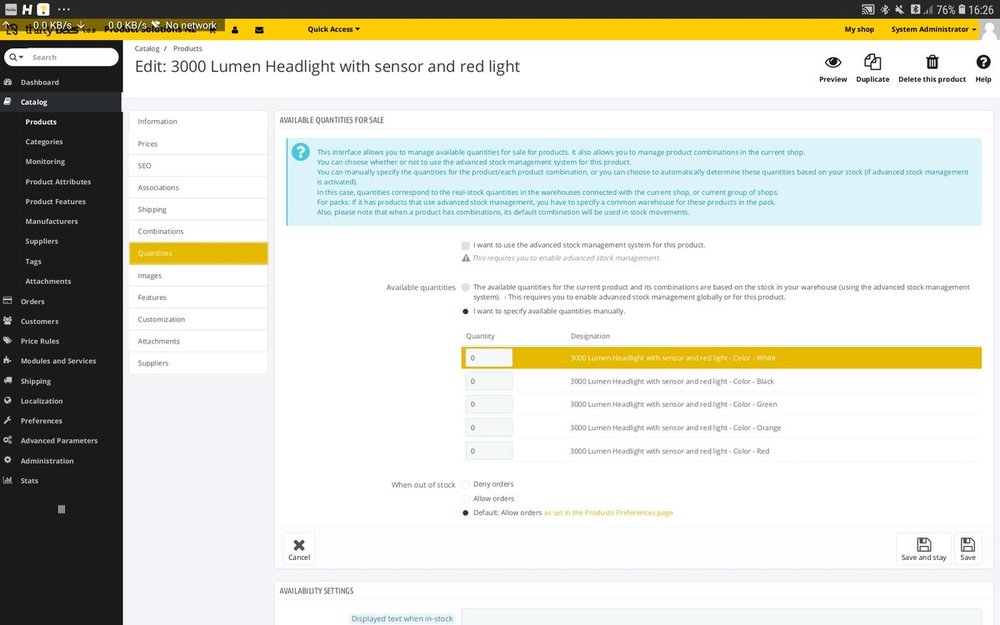Click the quantity field for Color - Black
The image size is (1000, 625).
click(x=489, y=381)
